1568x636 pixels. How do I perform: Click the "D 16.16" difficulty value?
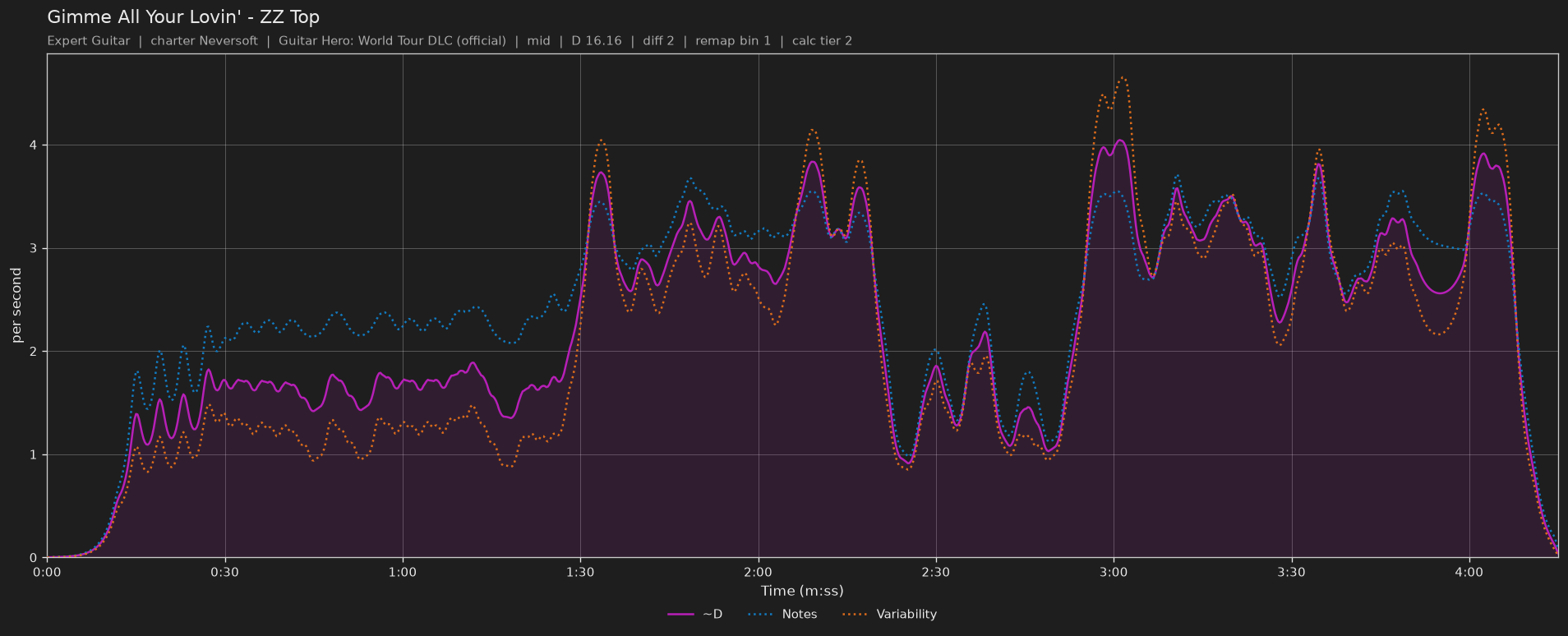click(597, 41)
